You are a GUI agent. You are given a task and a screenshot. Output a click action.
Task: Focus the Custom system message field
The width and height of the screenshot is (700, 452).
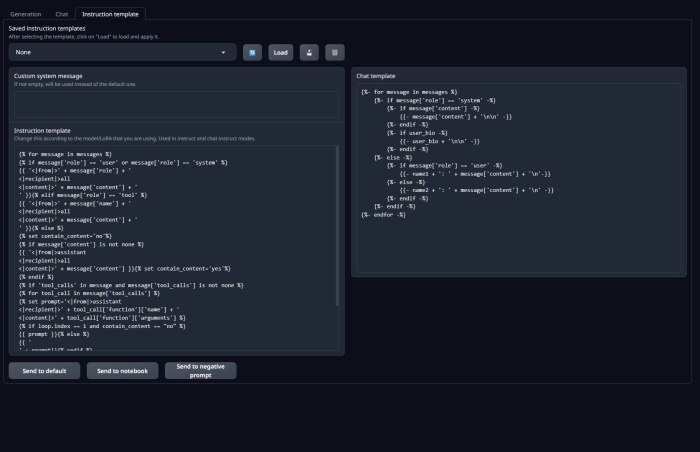click(175, 104)
